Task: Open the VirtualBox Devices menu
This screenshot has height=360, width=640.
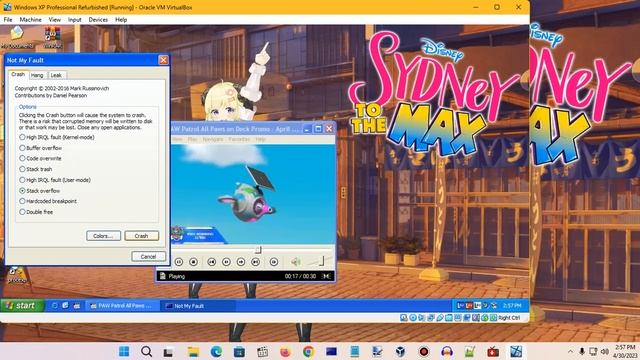Action: [98, 20]
